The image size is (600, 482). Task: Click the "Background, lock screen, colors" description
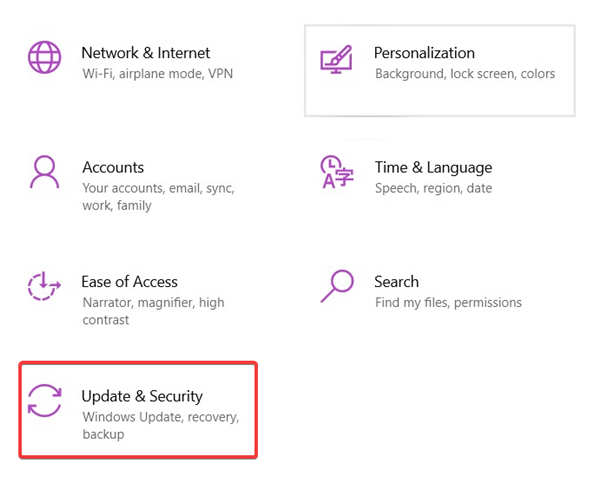point(464,73)
